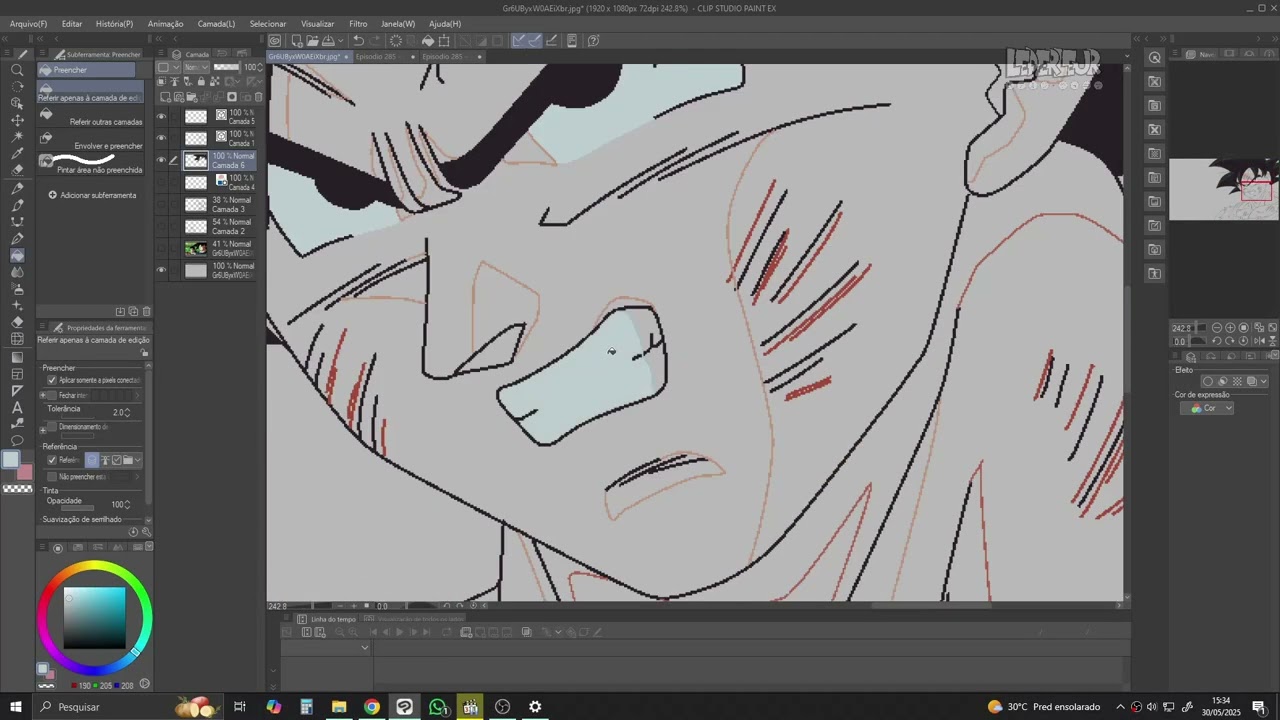Show the Camada 2 layer
1280x720 pixels.
point(162,226)
